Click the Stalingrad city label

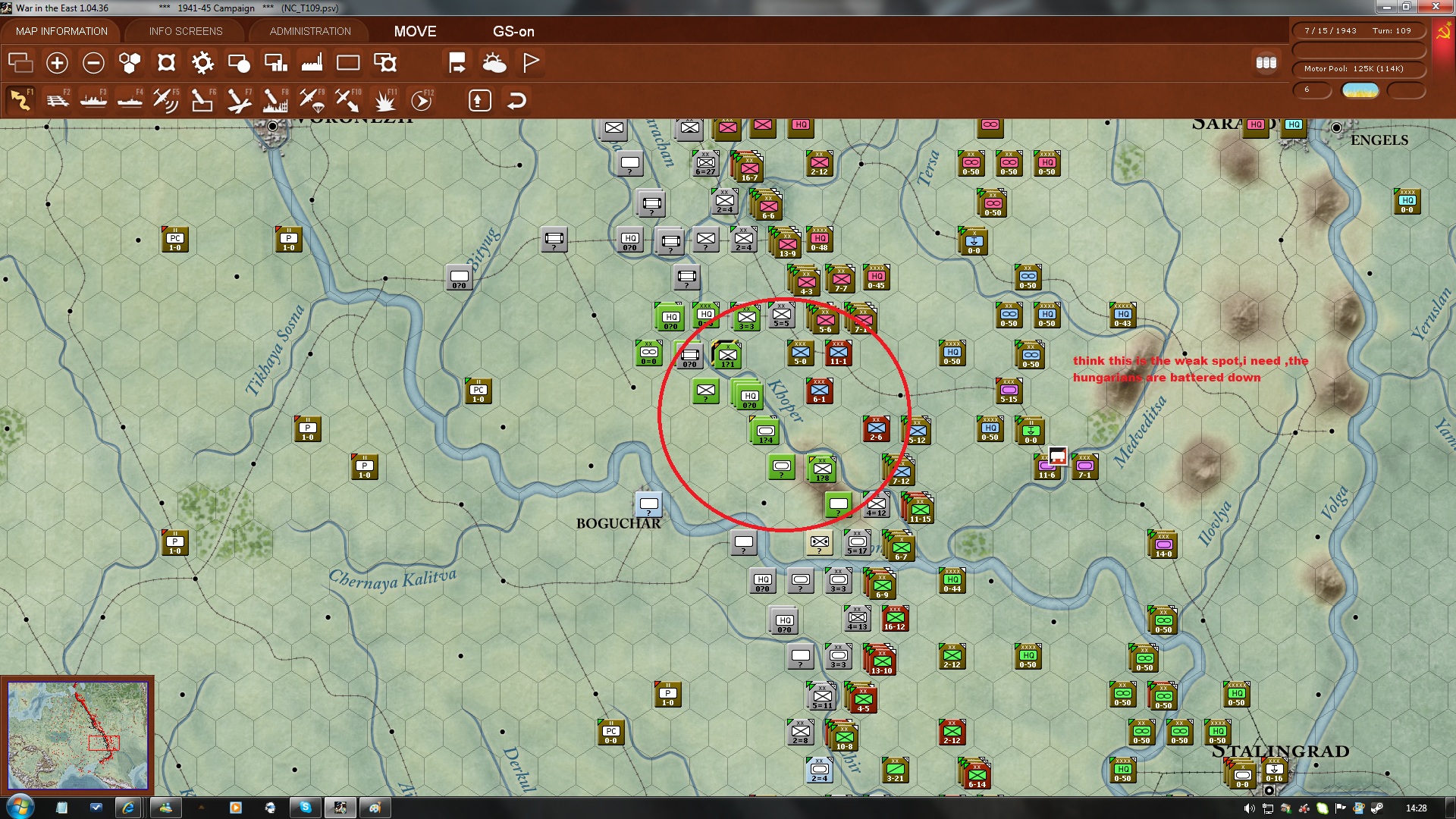pos(1281,751)
